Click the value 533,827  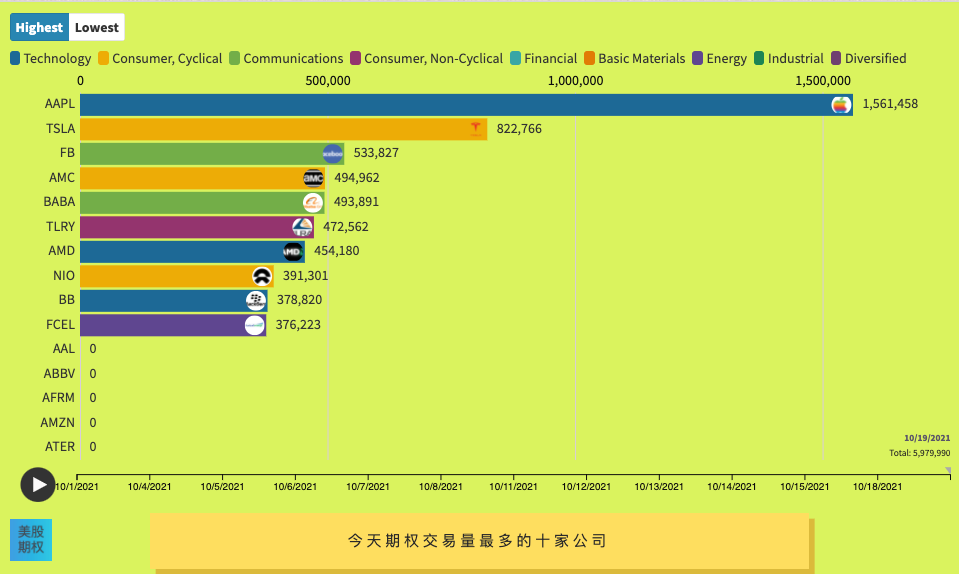376,153
